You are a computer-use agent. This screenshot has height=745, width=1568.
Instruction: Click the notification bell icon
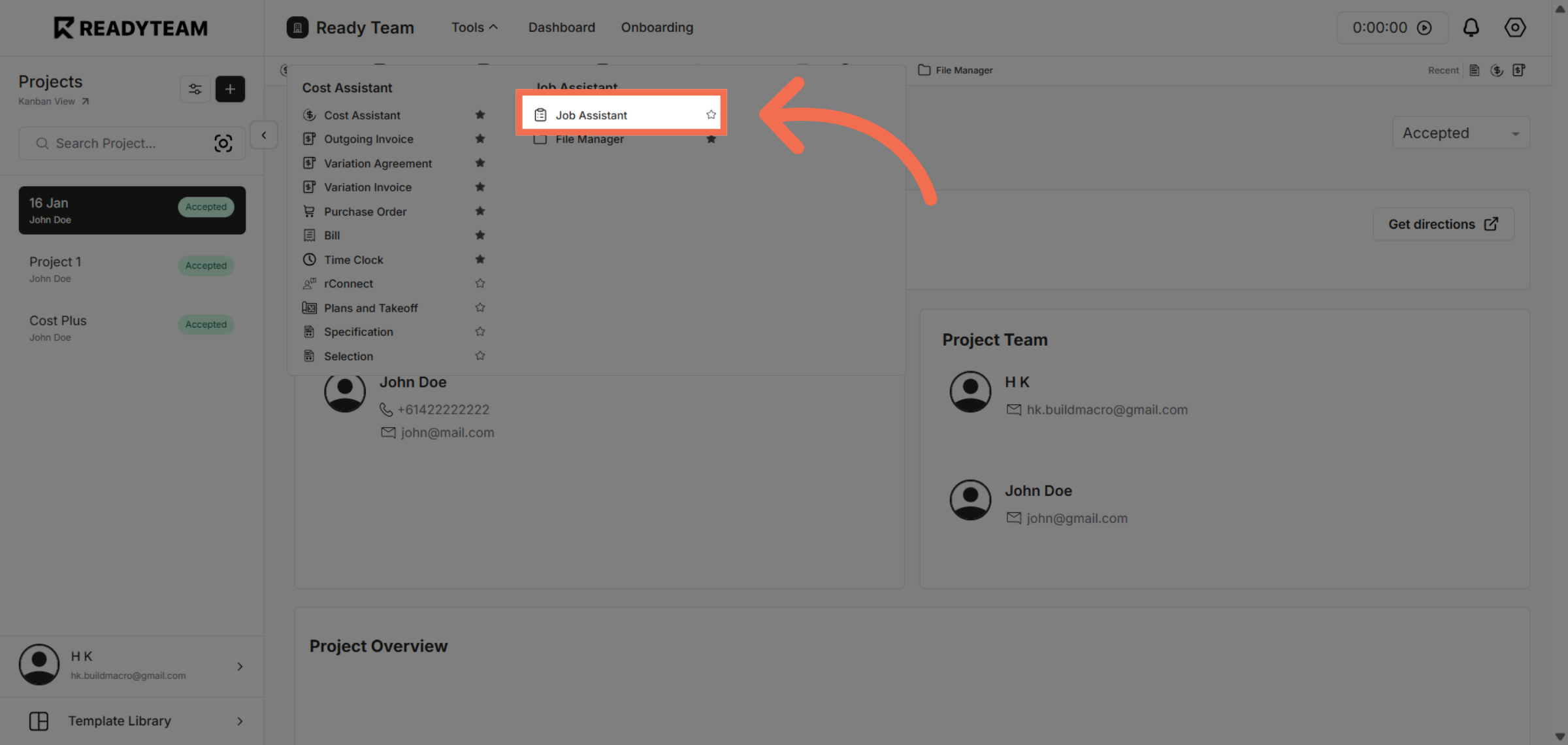(x=1471, y=27)
